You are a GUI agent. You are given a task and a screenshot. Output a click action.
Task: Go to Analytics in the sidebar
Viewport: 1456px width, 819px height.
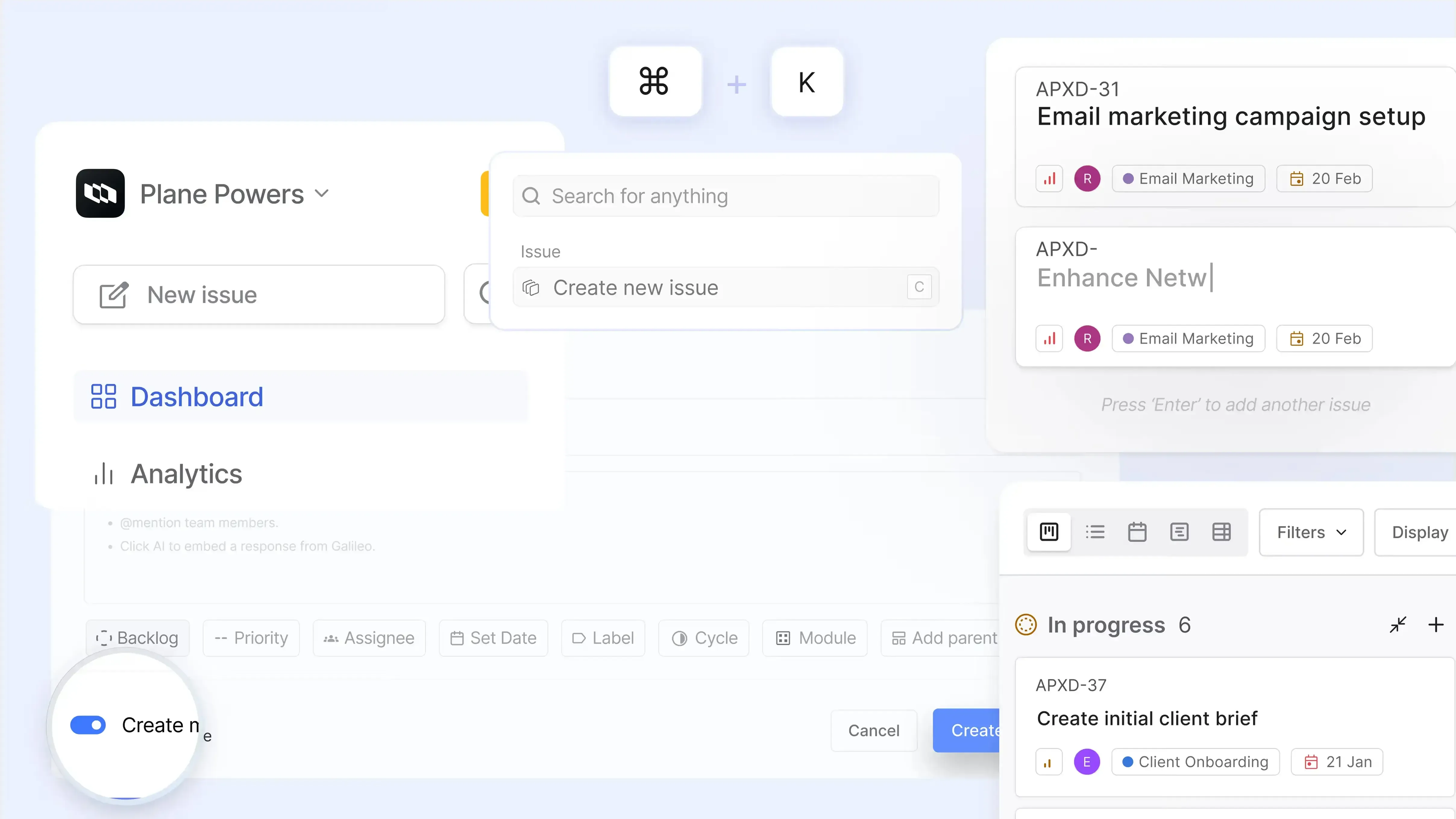[186, 474]
